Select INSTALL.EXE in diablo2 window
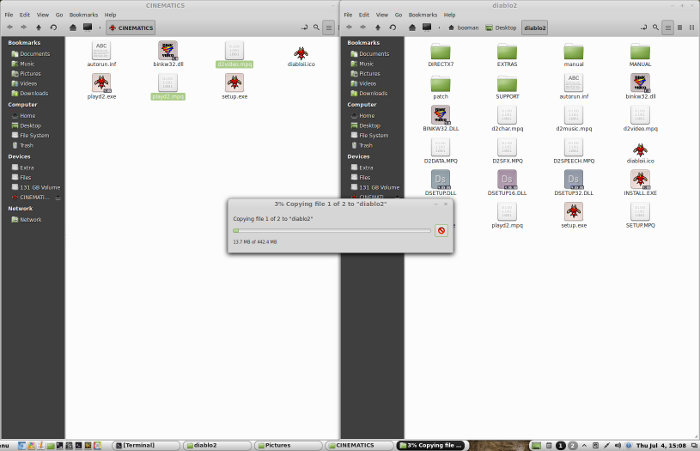This screenshot has width=700, height=451. [640, 183]
